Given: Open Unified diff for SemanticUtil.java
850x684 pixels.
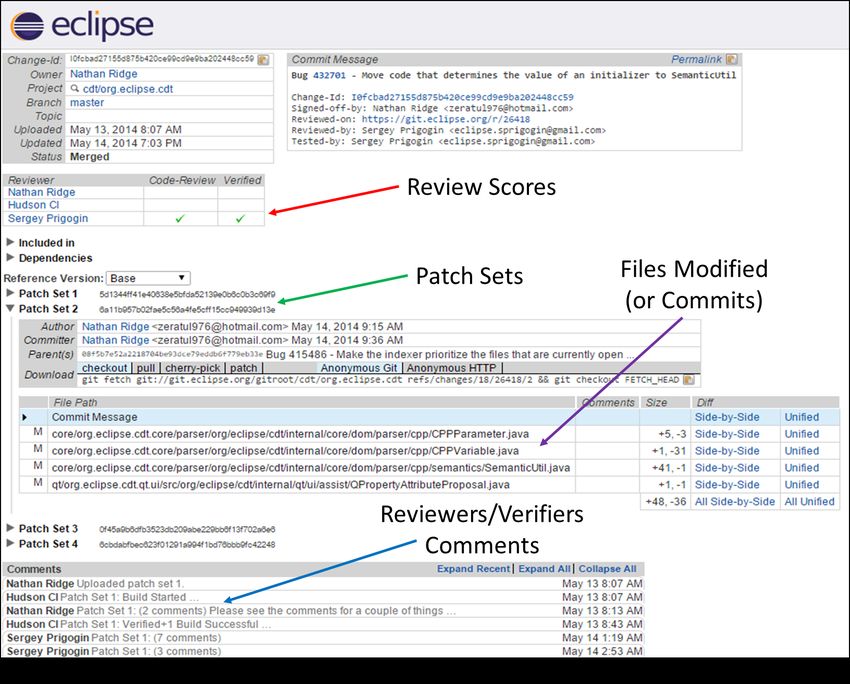Looking at the screenshot, I should pos(801,467).
